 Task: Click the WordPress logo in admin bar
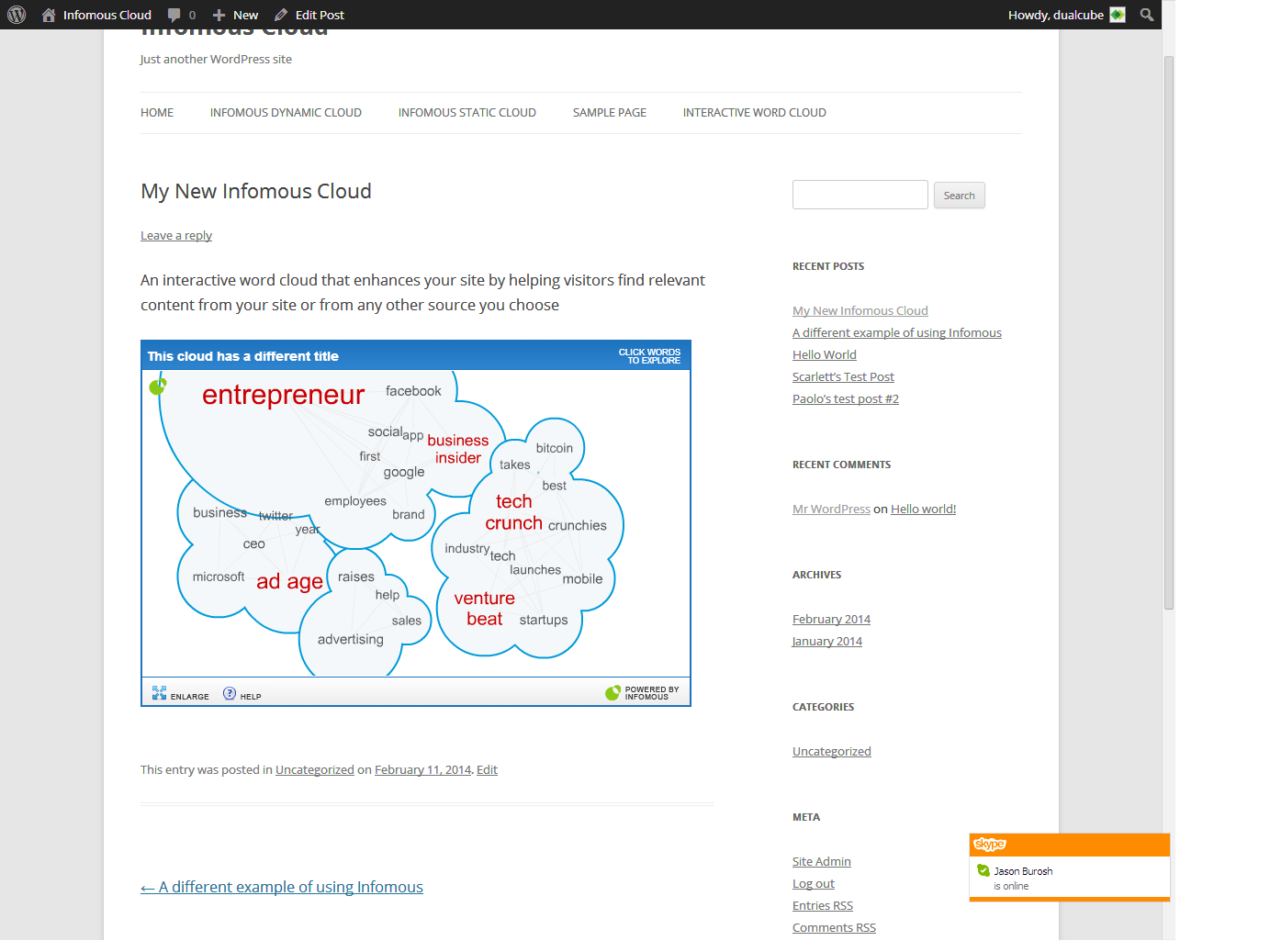coord(17,15)
